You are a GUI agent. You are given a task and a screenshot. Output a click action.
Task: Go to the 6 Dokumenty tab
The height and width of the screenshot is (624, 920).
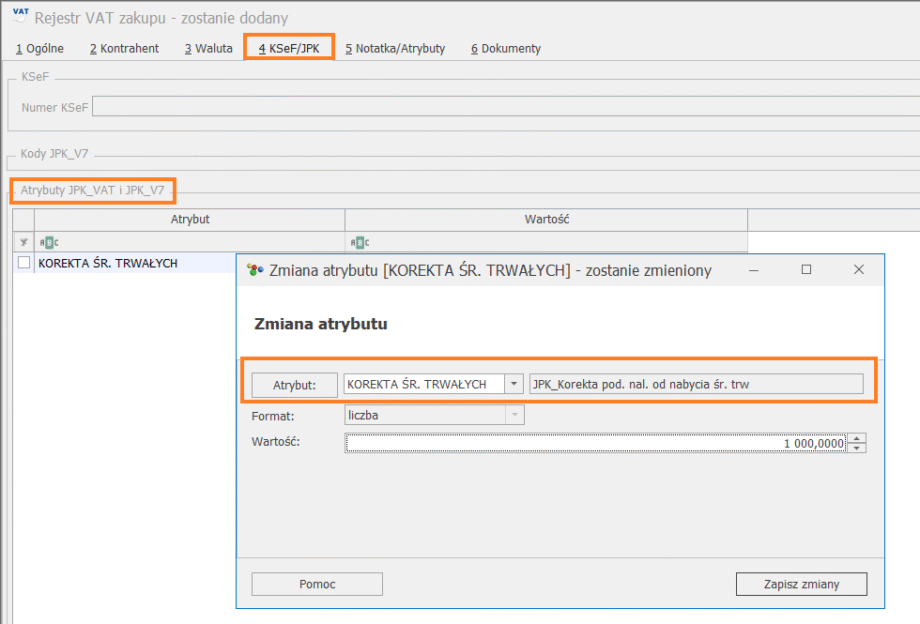click(x=506, y=48)
